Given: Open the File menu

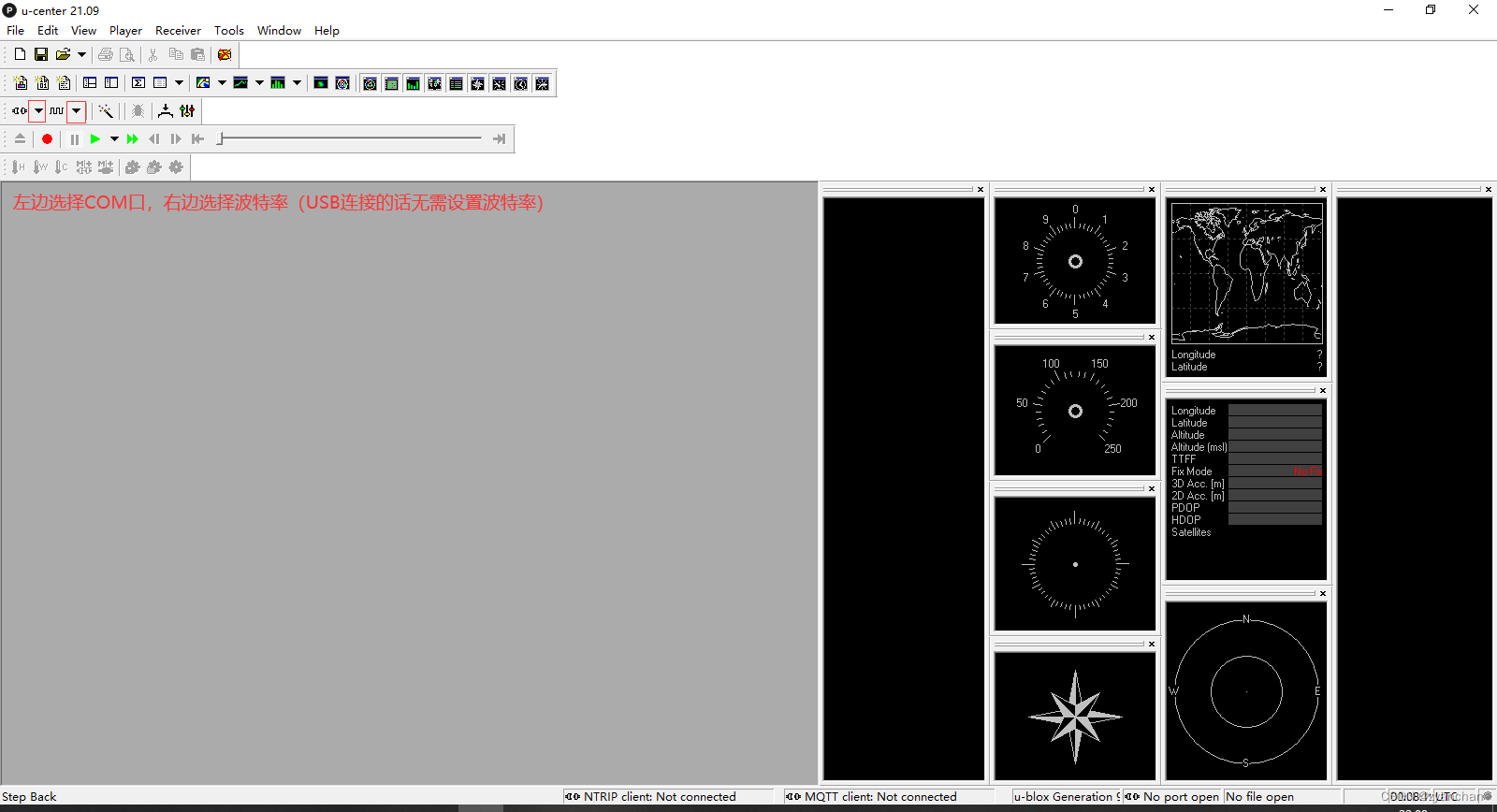Looking at the screenshot, I should click(x=16, y=31).
